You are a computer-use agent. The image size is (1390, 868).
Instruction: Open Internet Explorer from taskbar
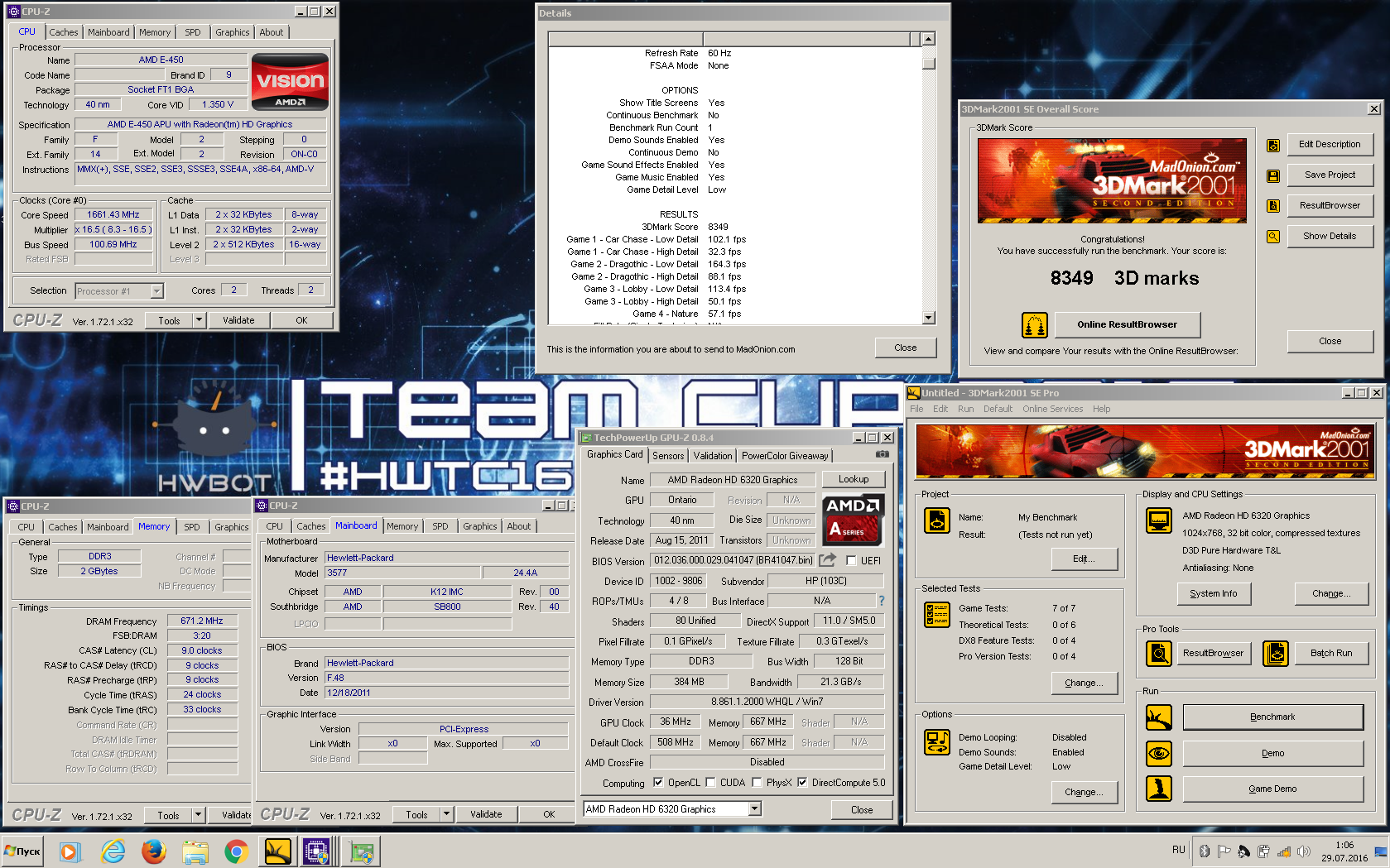pyautogui.click(x=113, y=851)
